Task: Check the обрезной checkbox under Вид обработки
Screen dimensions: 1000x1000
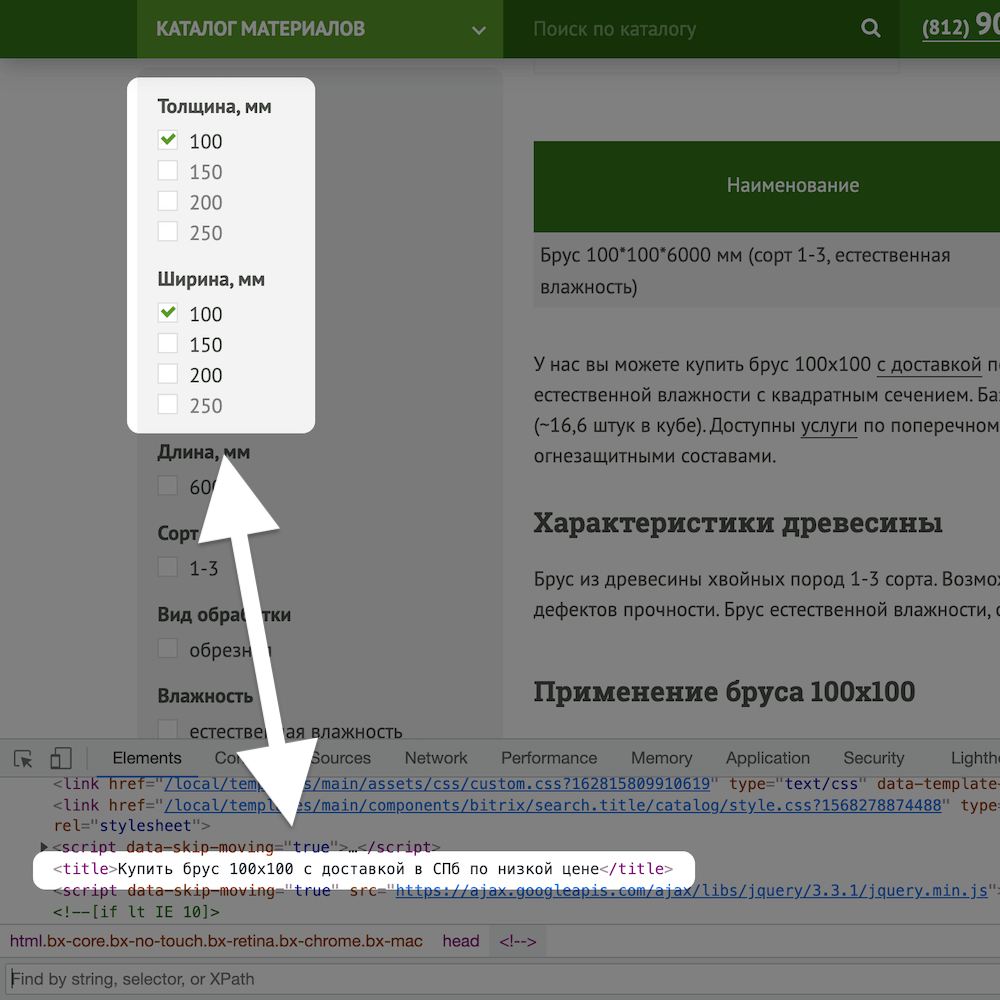Action: coord(168,649)
